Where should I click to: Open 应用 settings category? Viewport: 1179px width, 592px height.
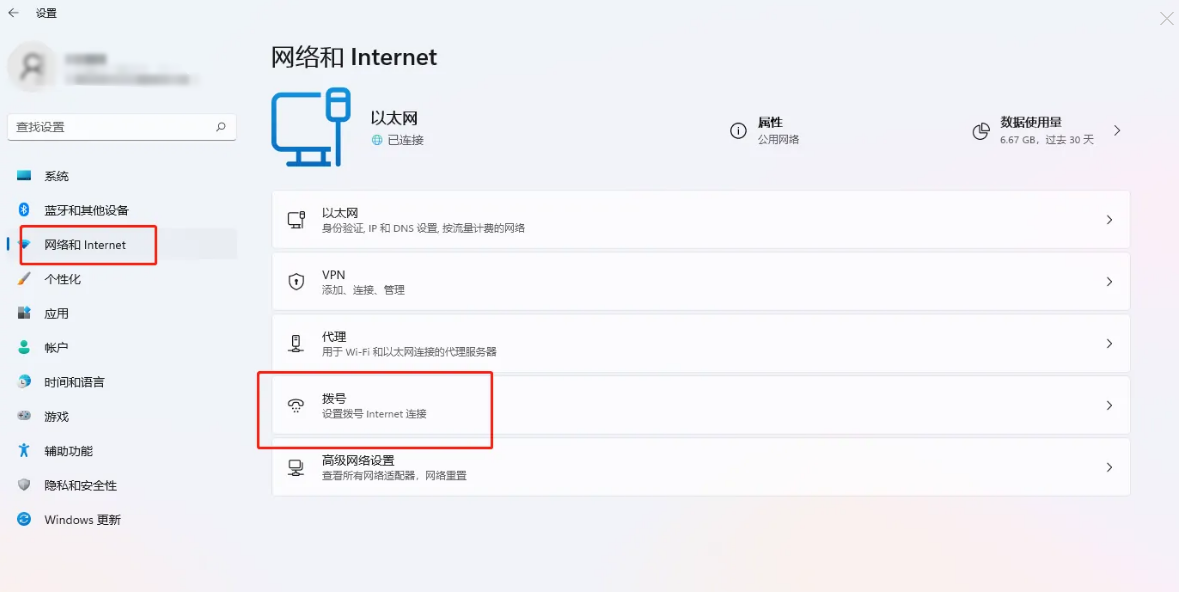point(122,313)
